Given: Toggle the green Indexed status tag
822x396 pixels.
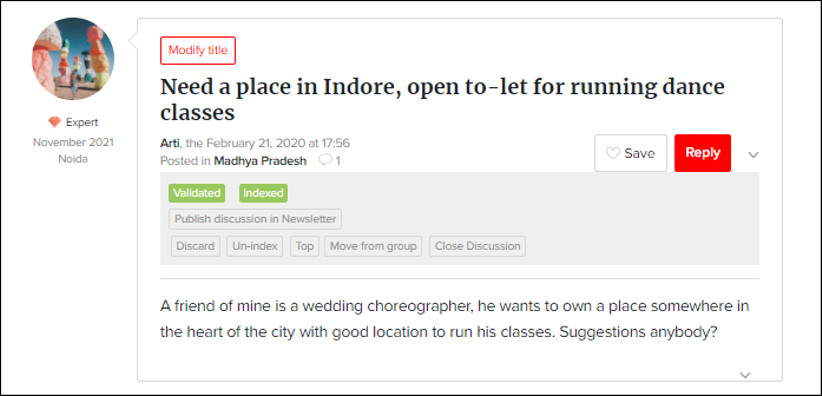Looking at the screenshot, I should point(263,193).
